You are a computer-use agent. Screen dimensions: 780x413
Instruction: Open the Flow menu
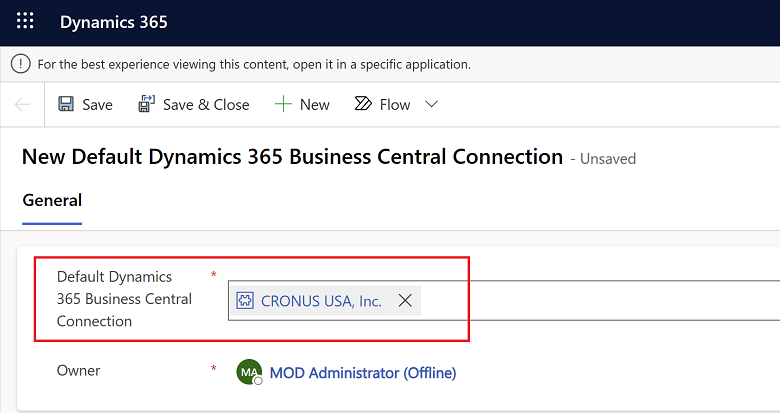coord(395,105)
